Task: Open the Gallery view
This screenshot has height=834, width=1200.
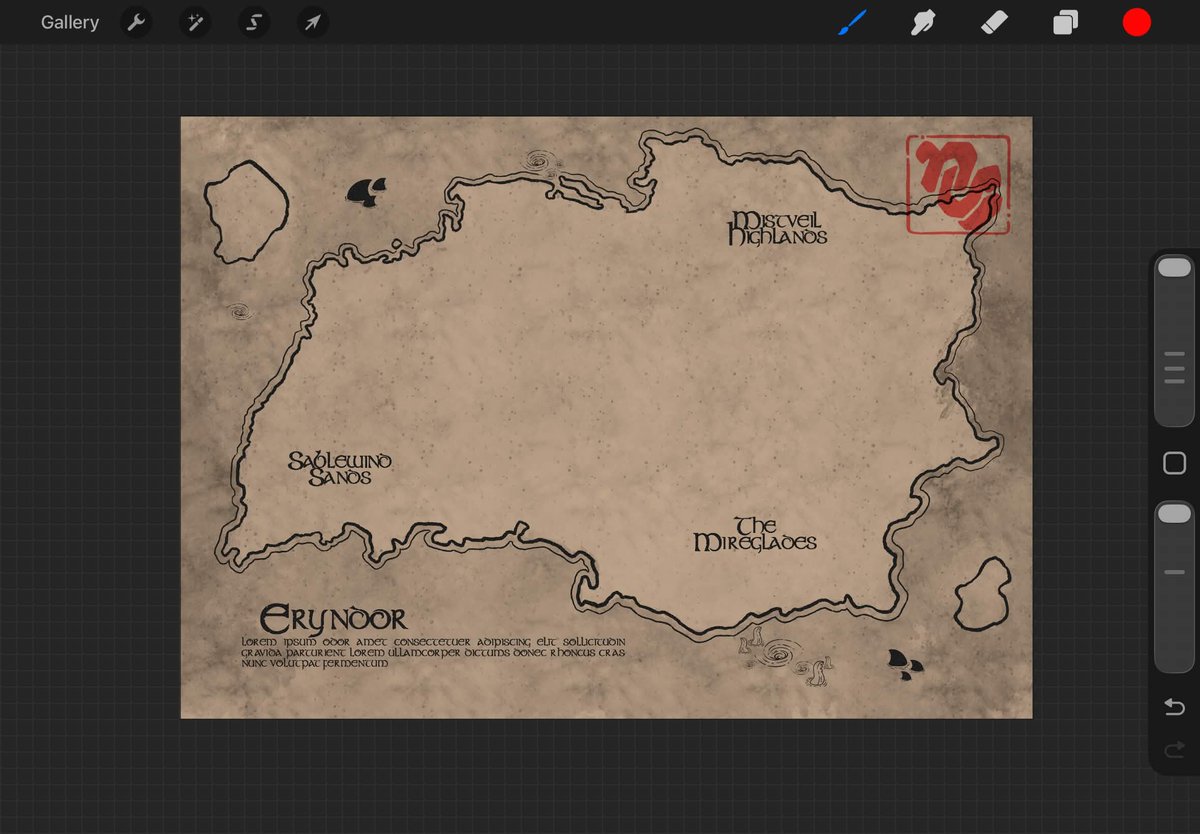Action: [x=70, y=22]
